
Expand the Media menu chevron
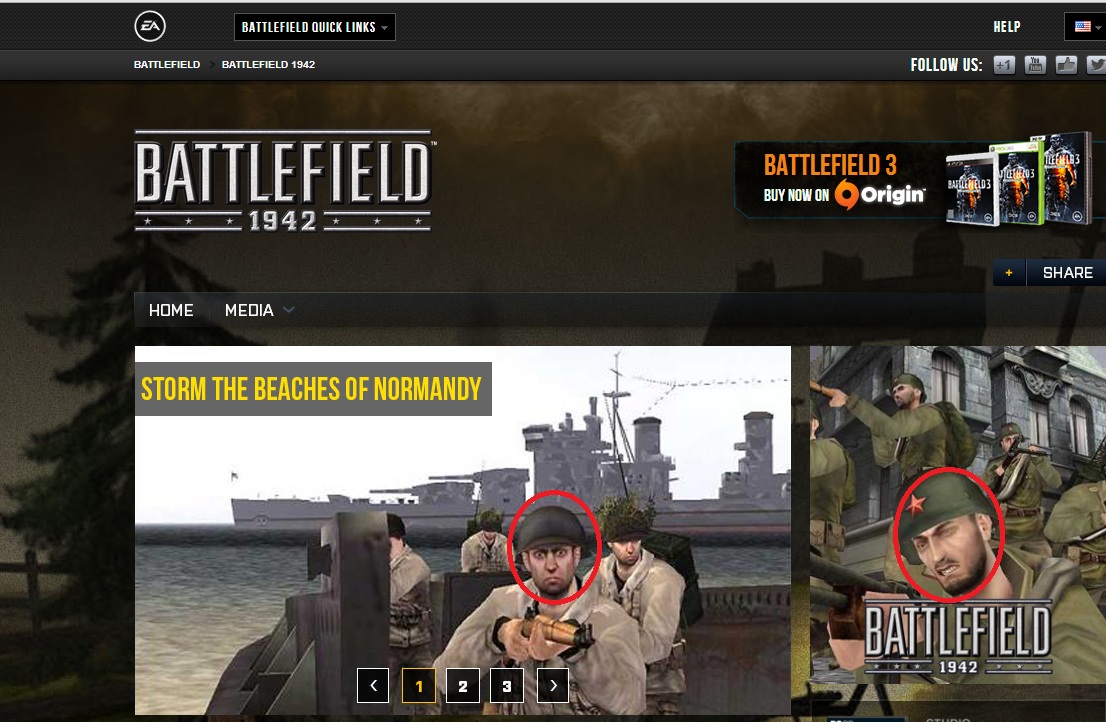point(288,310)
